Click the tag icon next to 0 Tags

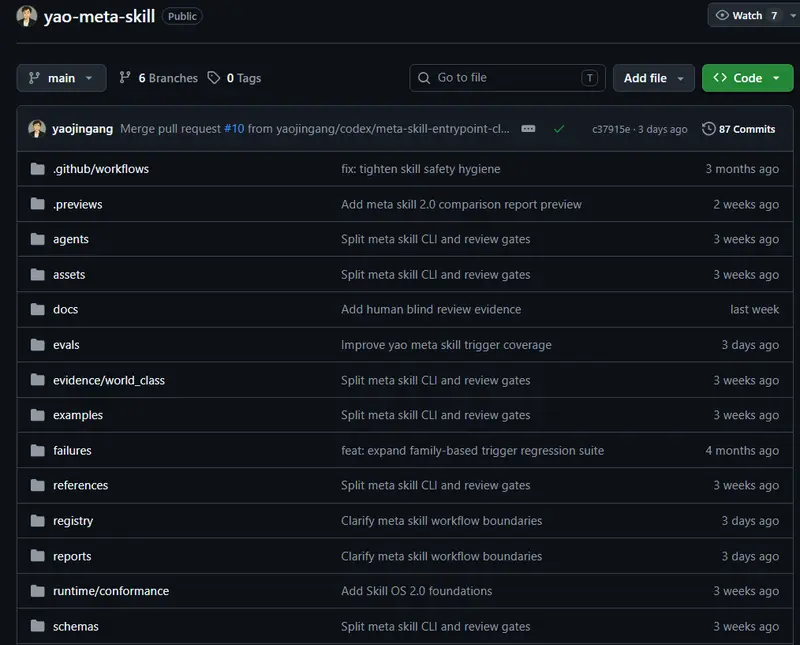[214, 78]
